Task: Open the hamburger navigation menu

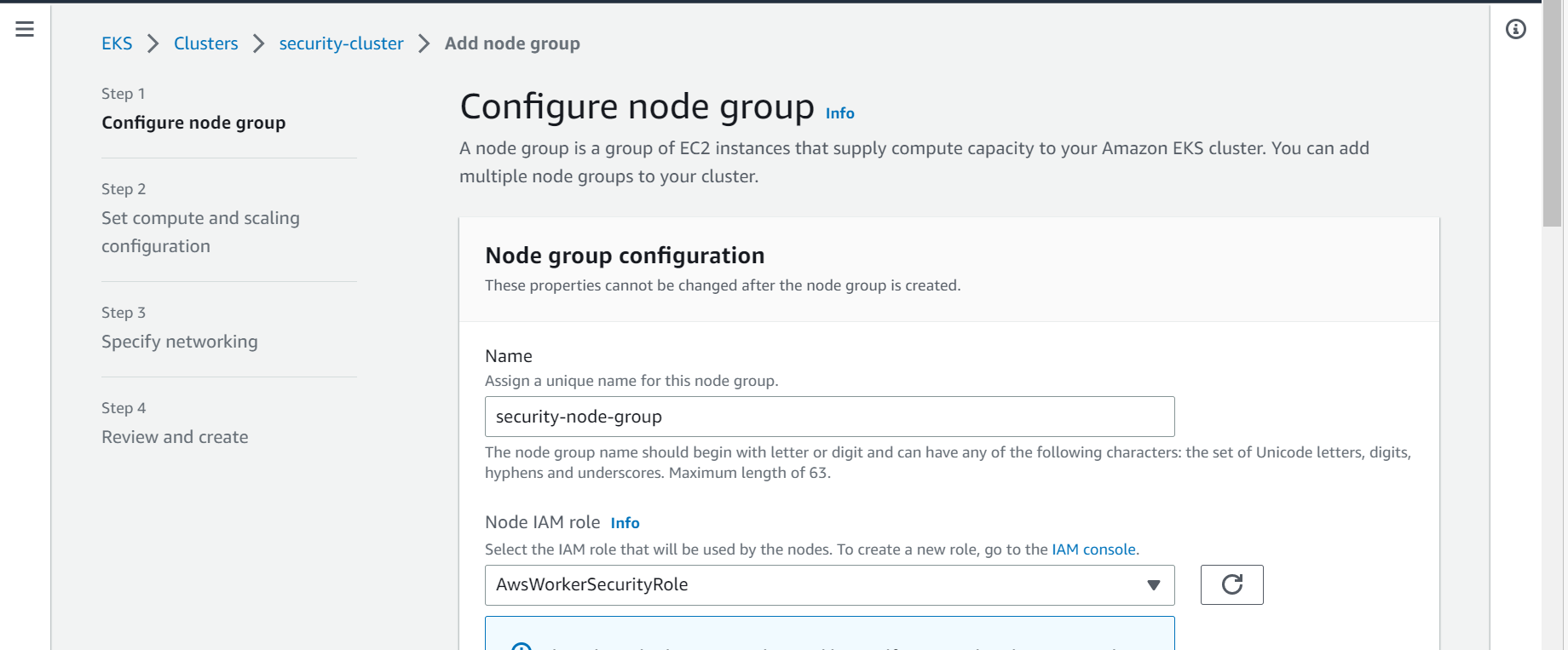Action: pos(25,29)
